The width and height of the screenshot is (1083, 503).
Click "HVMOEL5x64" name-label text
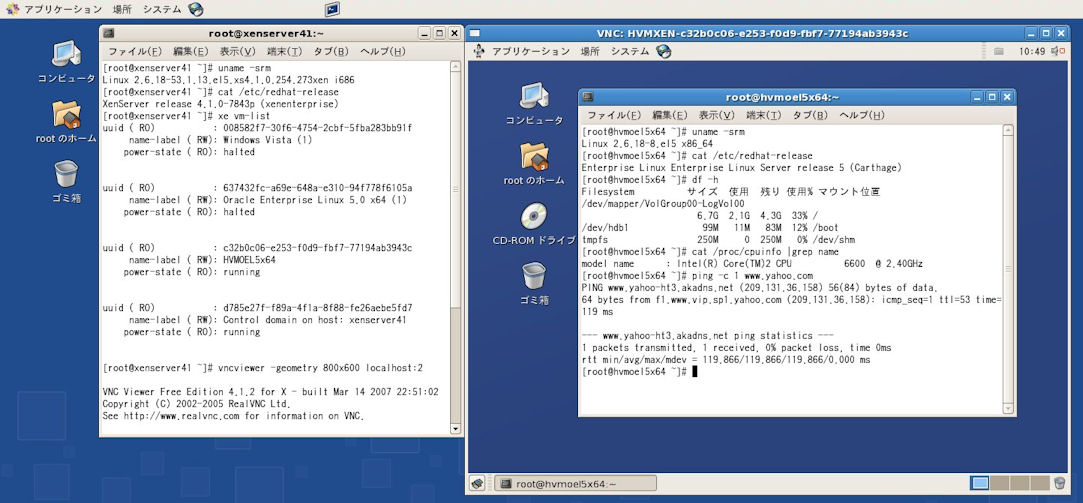(249, 260)
